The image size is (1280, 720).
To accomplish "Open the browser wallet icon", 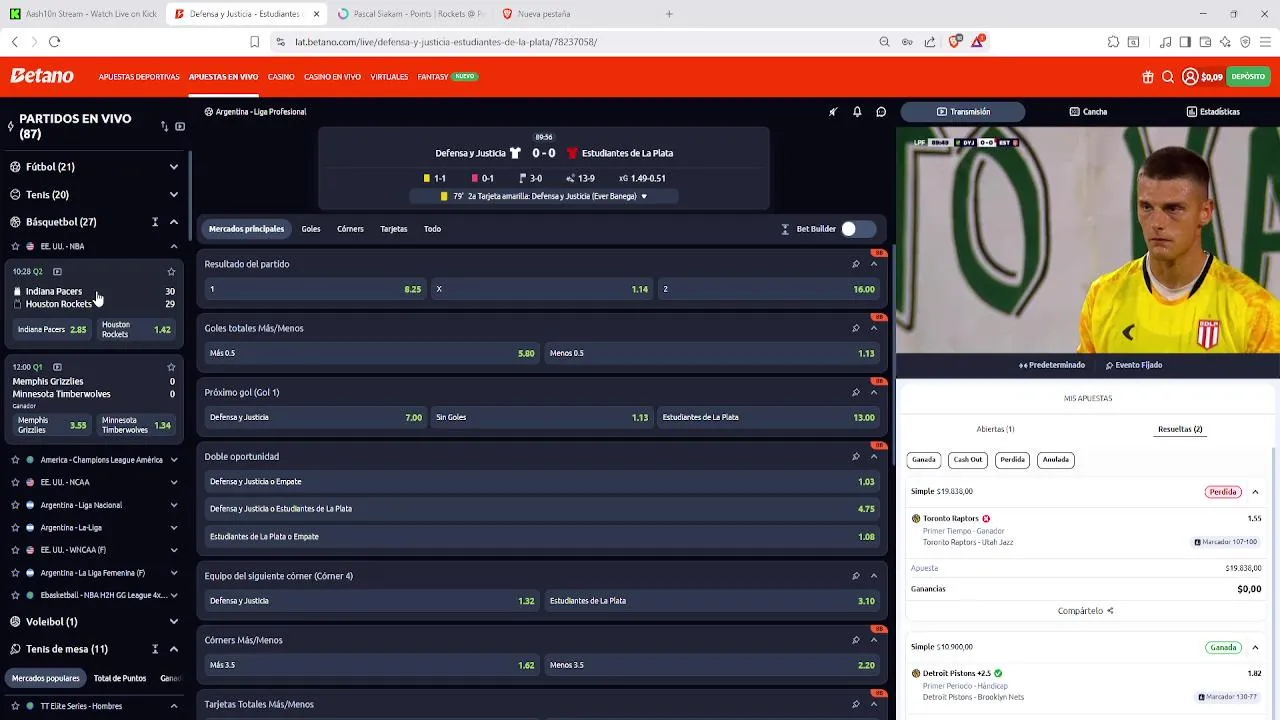I will 1205,42.
